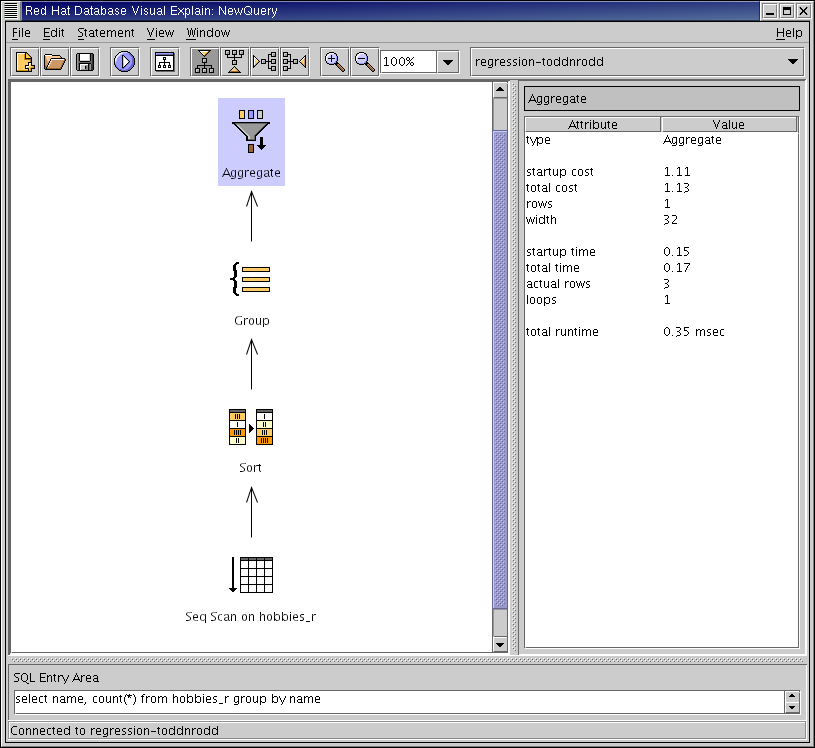Click in the SQL Entry Area text field

tap(398, 700)
